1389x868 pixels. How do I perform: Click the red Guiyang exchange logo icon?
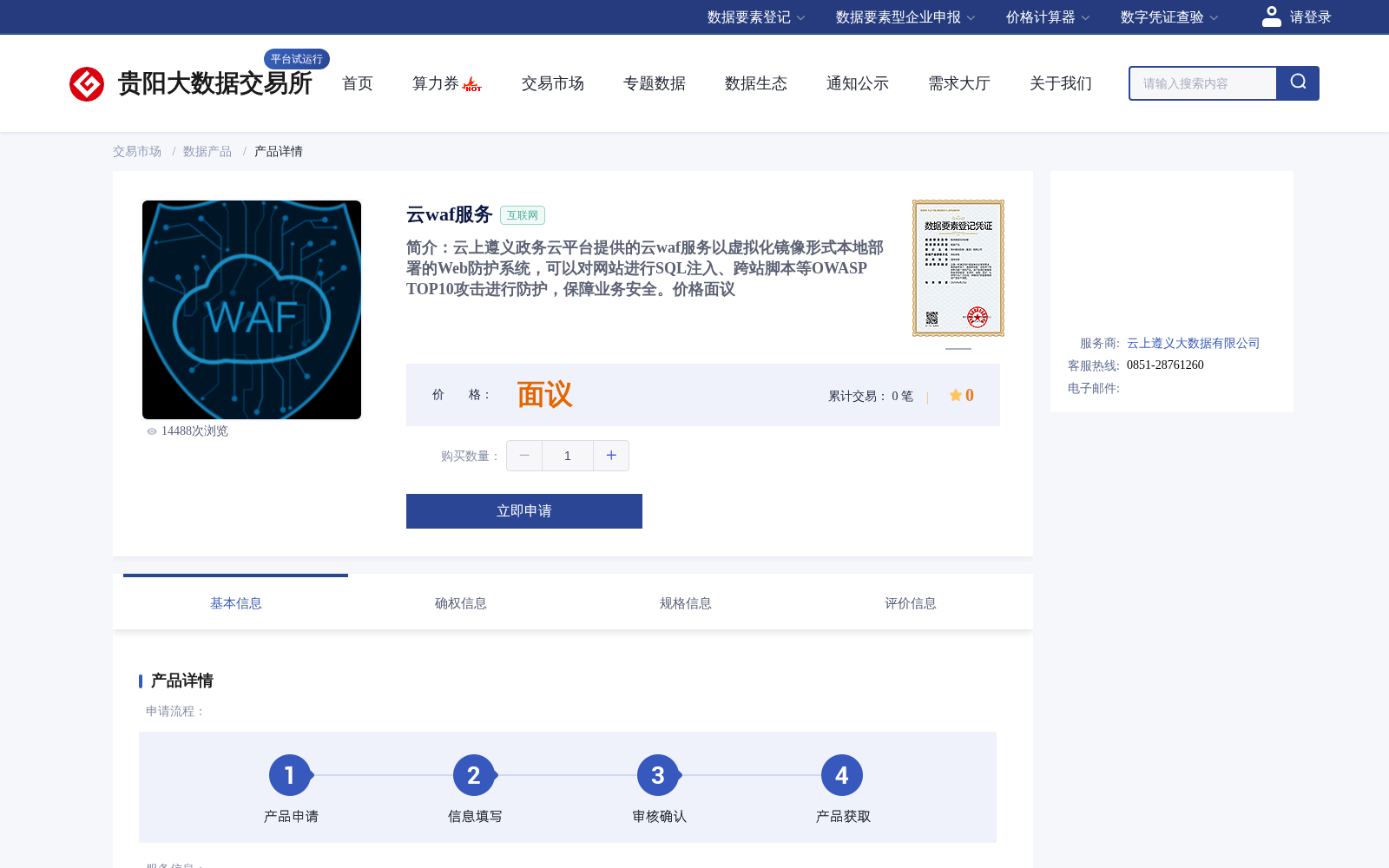point(87,84)
